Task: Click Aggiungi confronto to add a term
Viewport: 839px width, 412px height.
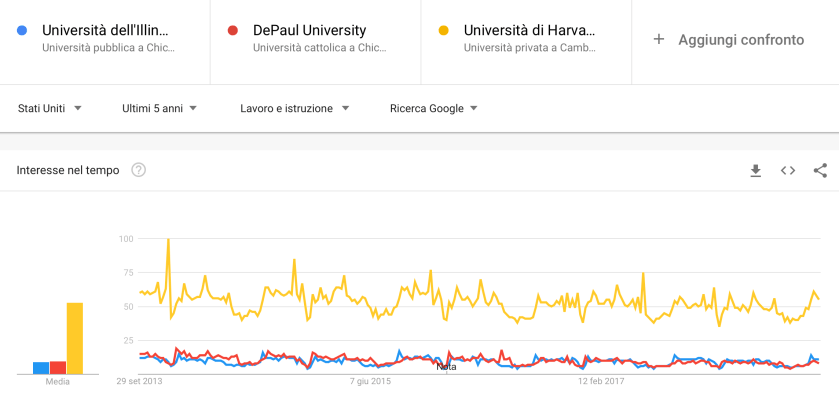Action: tap(741, 40)
